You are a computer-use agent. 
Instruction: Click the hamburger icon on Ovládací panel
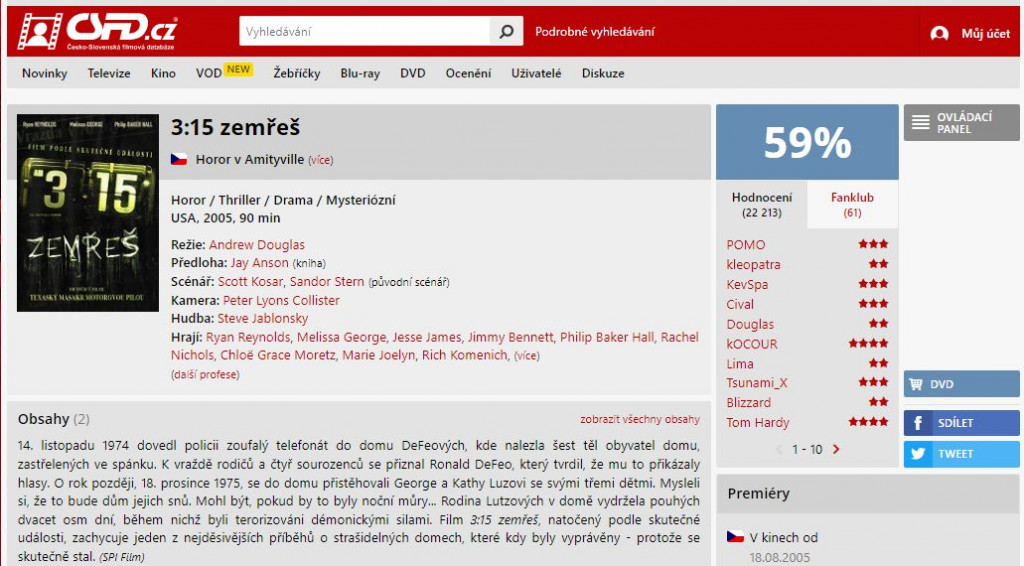click(920, 122)
